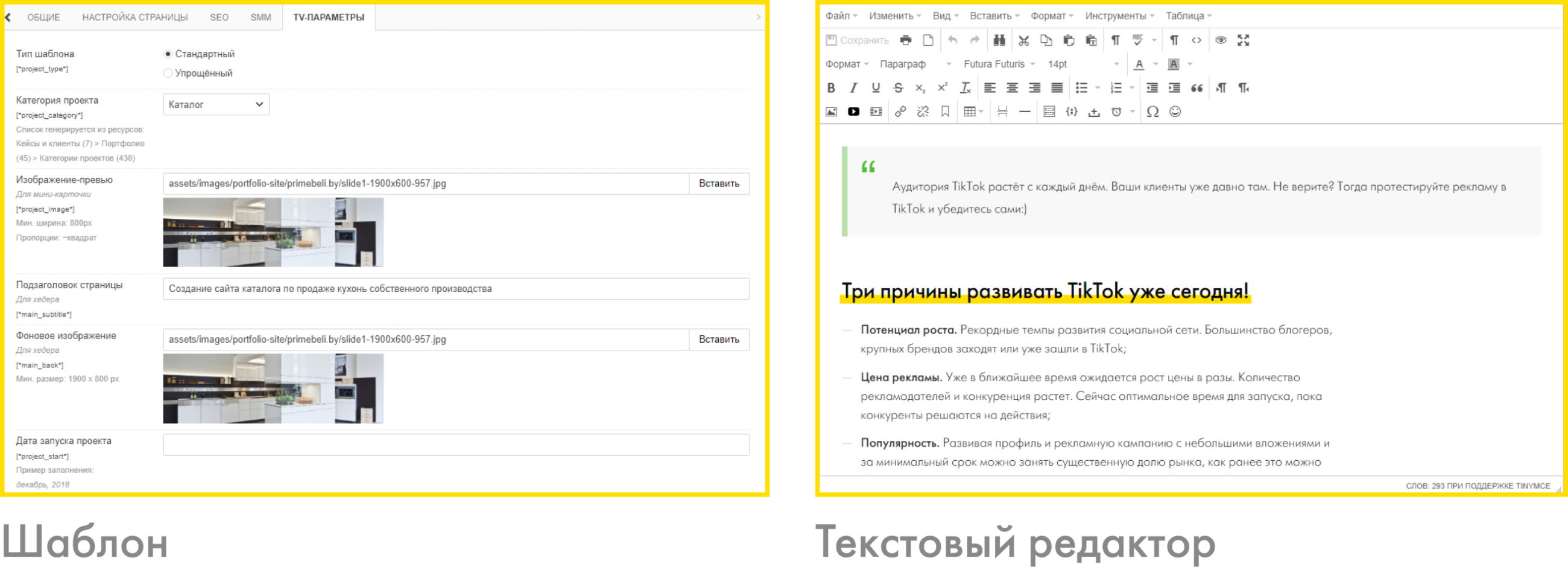Expand the spellcheck language arrow

tap(1154, 40)
